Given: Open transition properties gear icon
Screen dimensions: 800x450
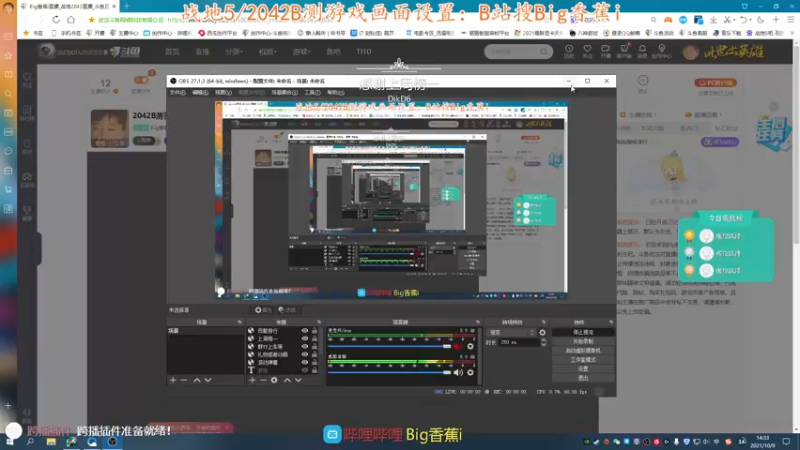Looking at the screenshot, I should (542, 333).
